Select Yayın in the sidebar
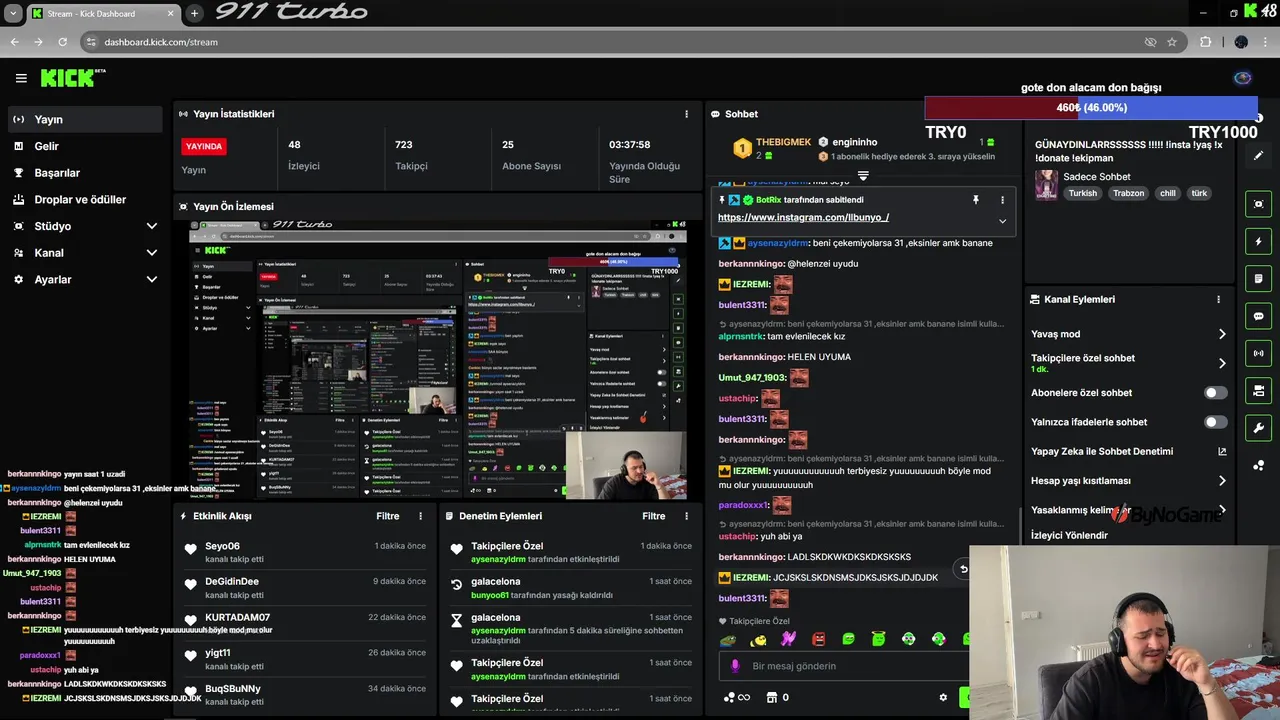Image resolution: width=1280 pixels, height=720 pixels. [84, 119]
